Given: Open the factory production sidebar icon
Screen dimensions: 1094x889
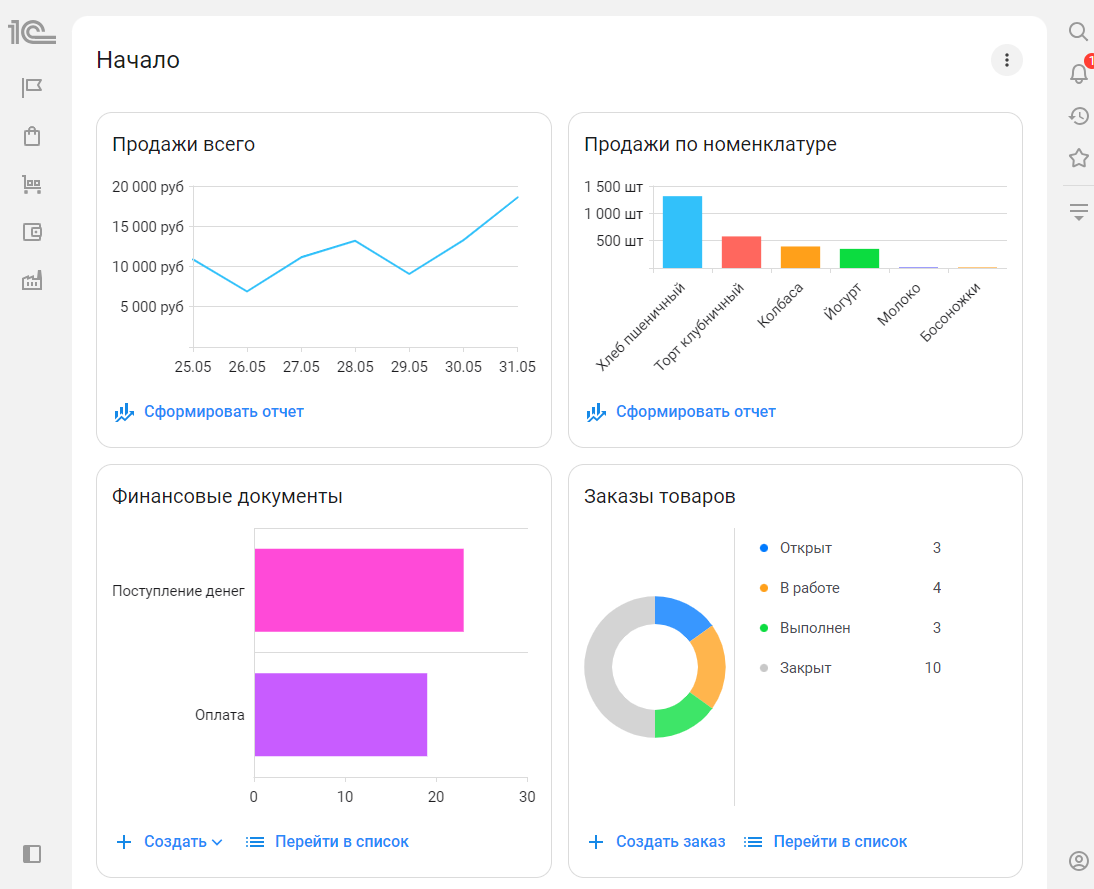Looking at the screenshot, I should point(31,281).
